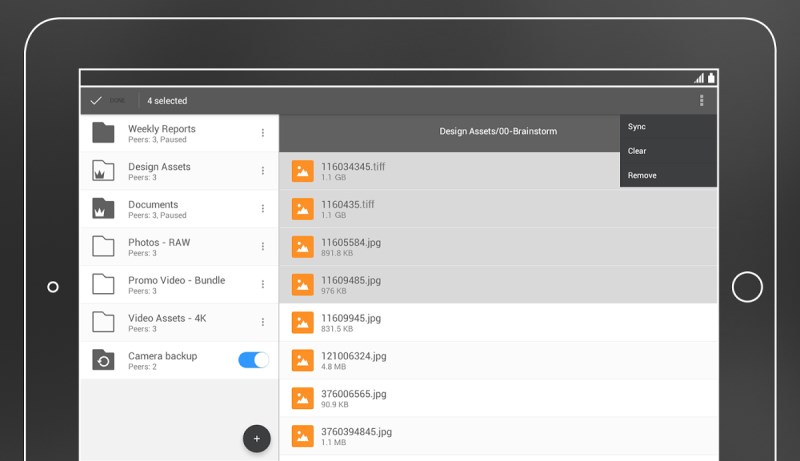Click the Camera backup sync folder icon
The image size is (800, 461).
[x=103, y=360]
